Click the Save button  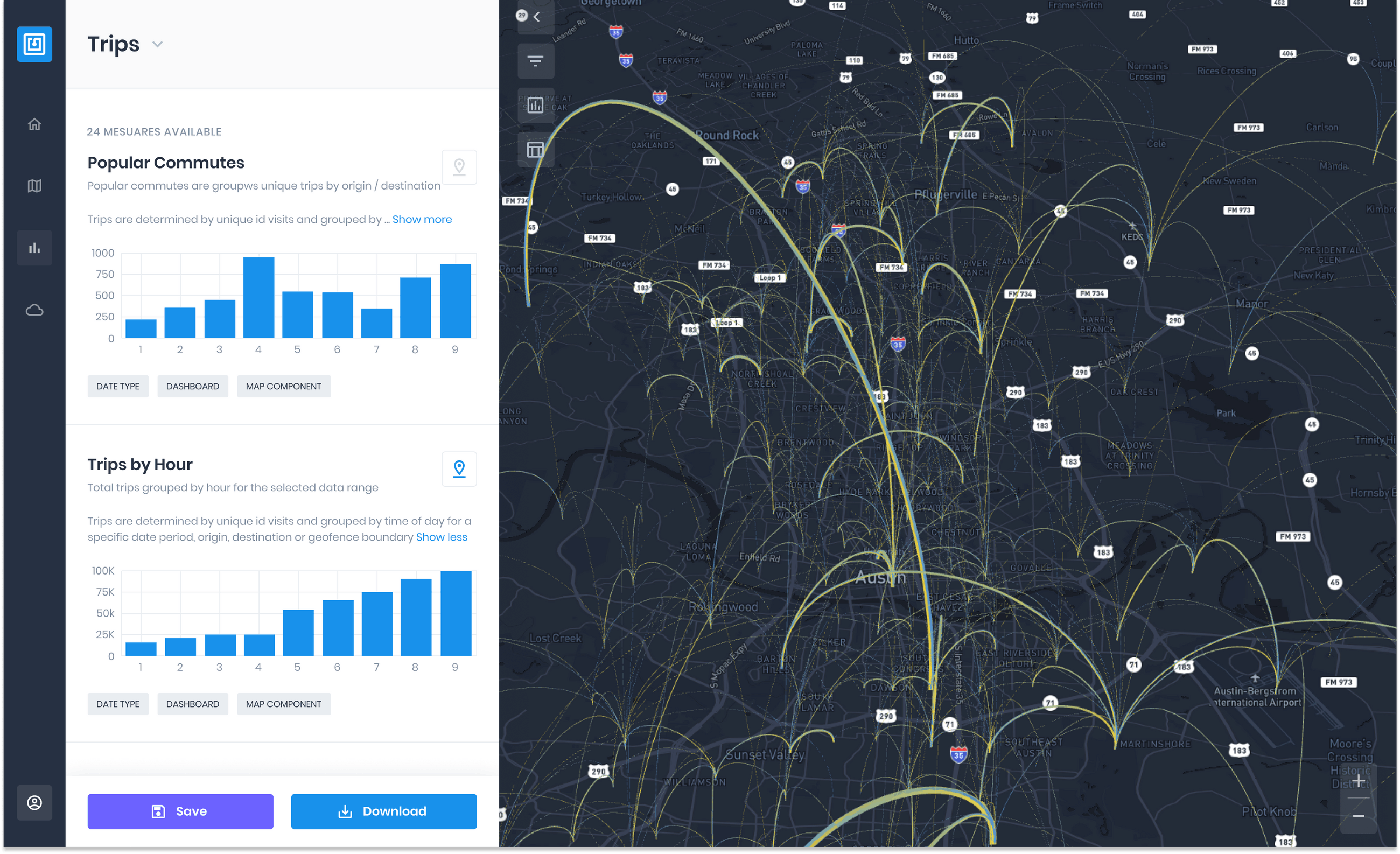point(180,811)
